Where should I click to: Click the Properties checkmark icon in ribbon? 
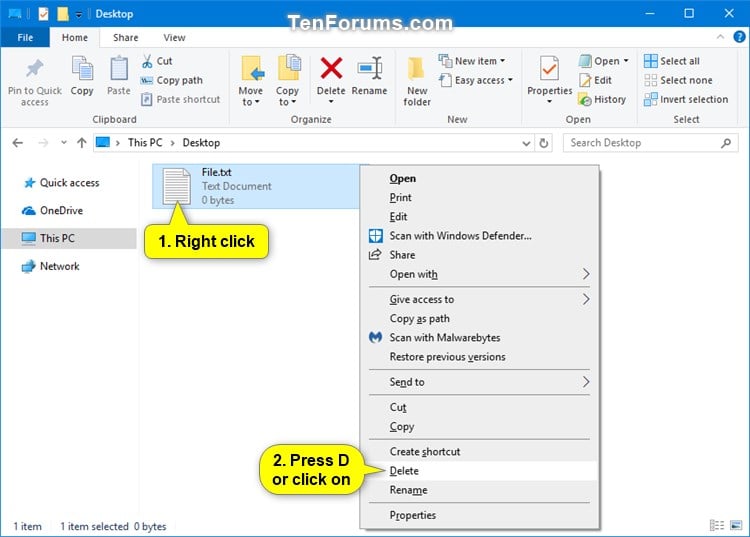pos(549,68)
